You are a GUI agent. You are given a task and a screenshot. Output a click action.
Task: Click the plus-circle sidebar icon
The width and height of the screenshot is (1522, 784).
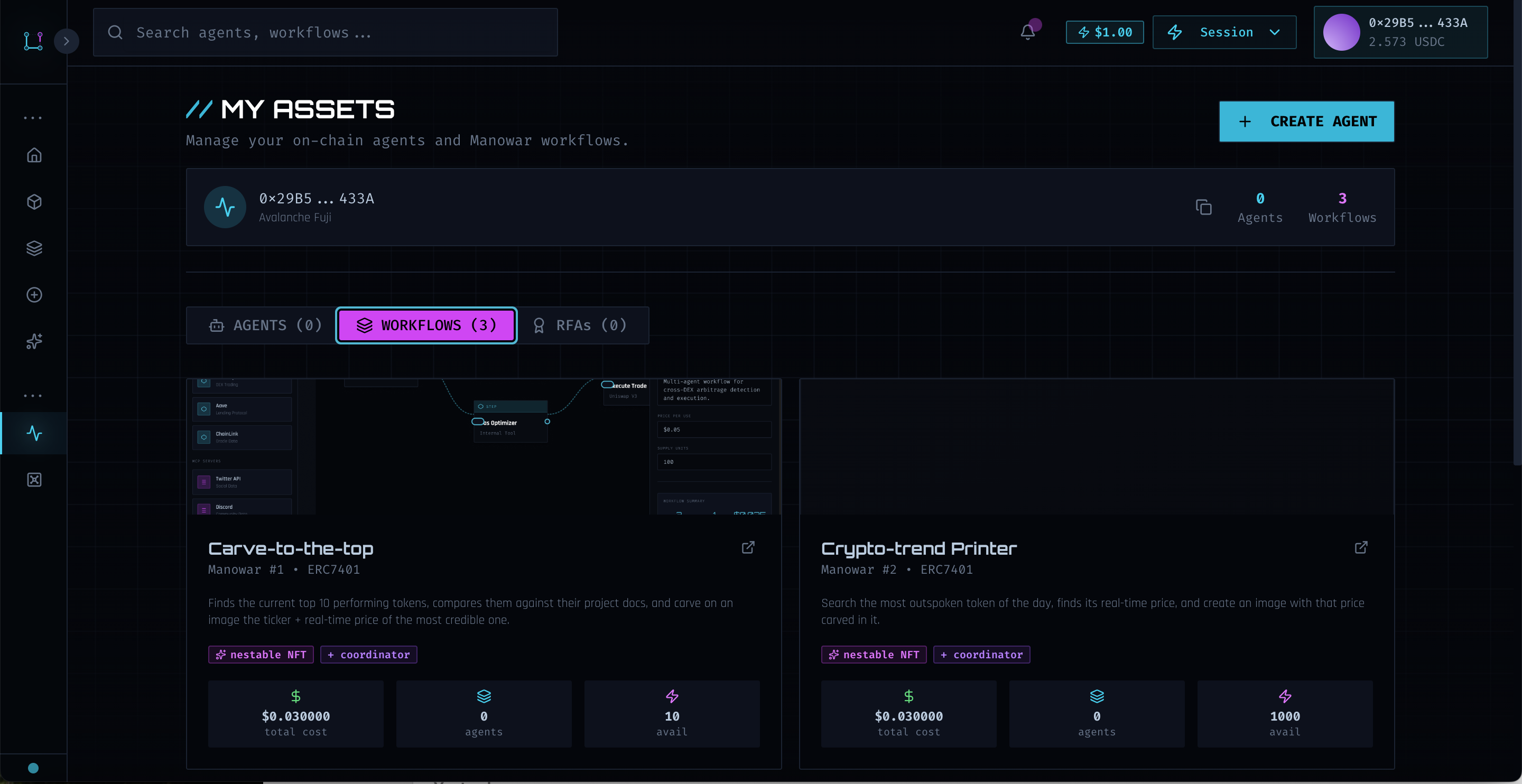(x=34, y=295)
